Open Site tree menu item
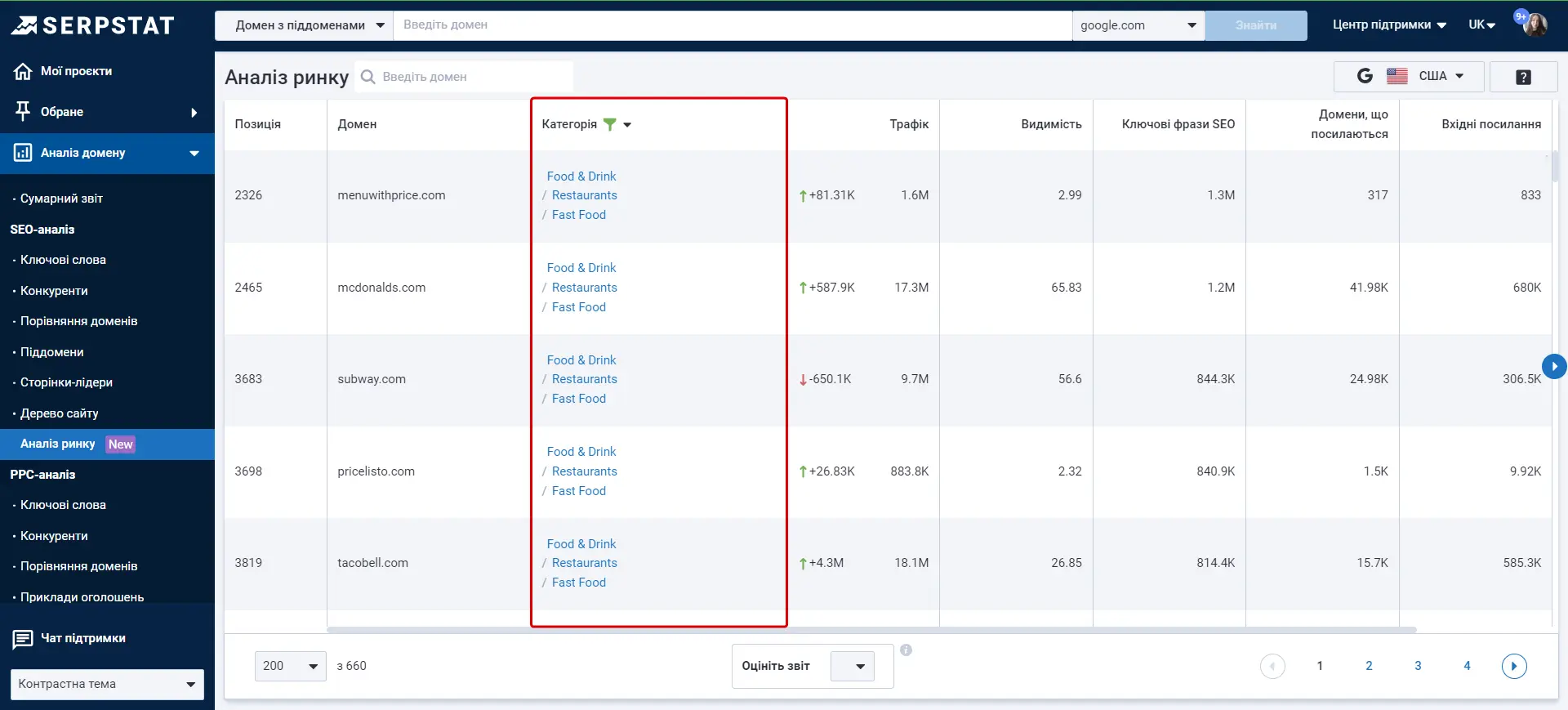This screenshot has height=710, width=1568. click(59, 413)
